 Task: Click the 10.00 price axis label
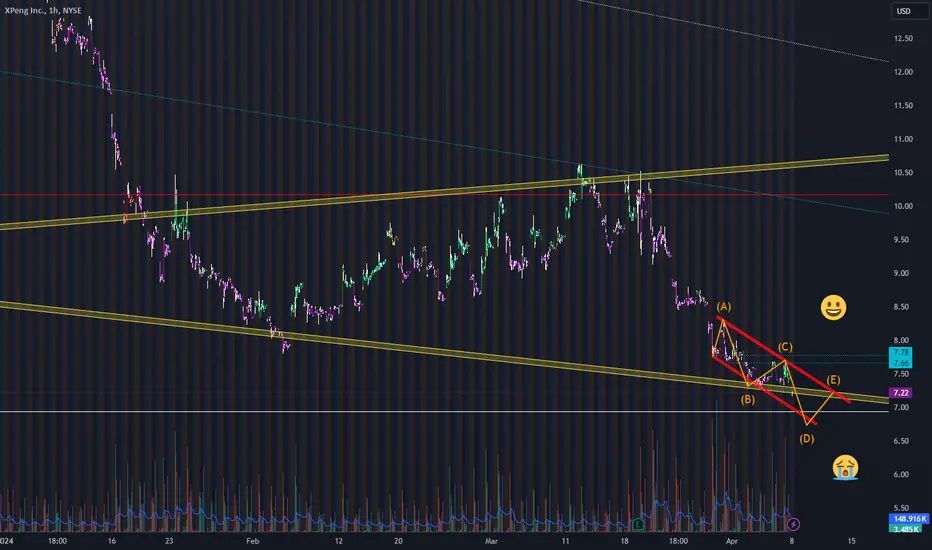903,206
